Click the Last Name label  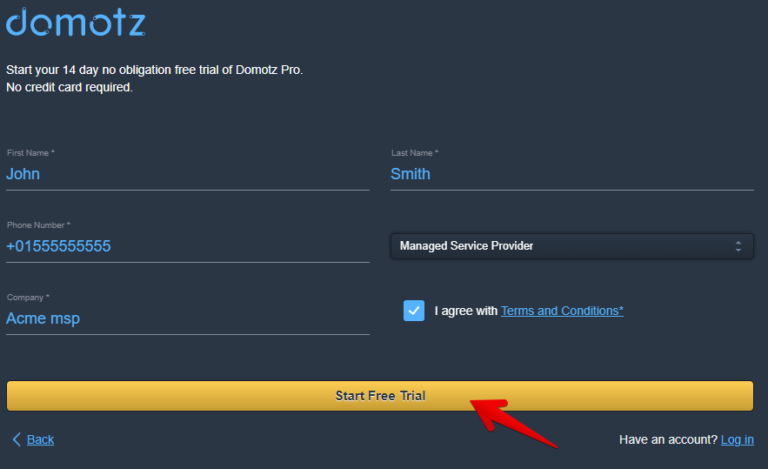click(x=414, y=153)
